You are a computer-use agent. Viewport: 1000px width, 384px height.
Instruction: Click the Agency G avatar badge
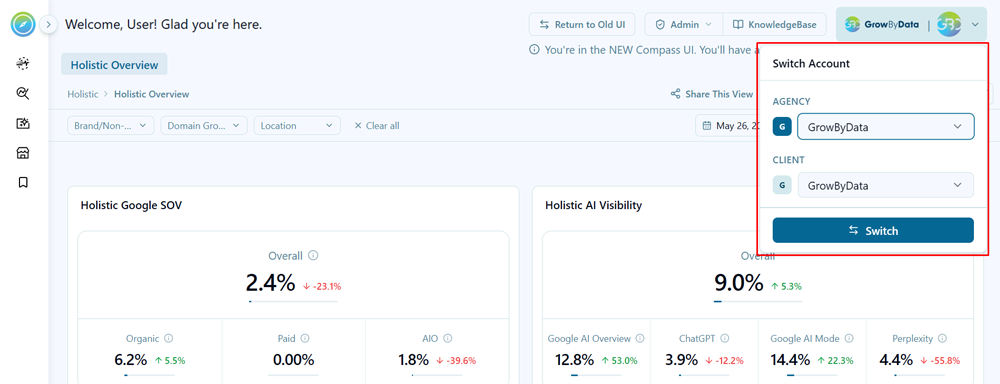tap(782, 127)
